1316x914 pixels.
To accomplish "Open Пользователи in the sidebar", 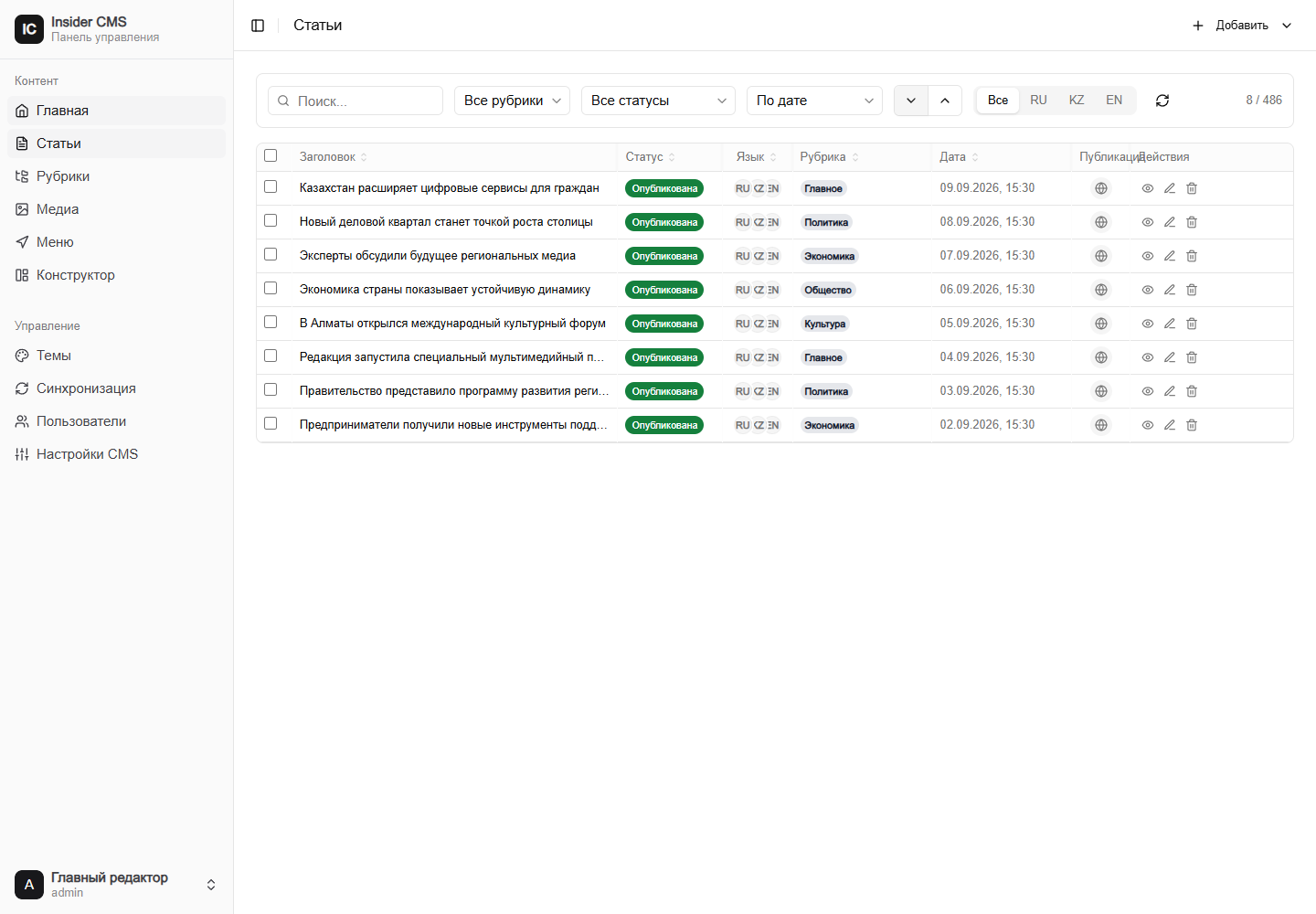I will (x=117, y=421).
